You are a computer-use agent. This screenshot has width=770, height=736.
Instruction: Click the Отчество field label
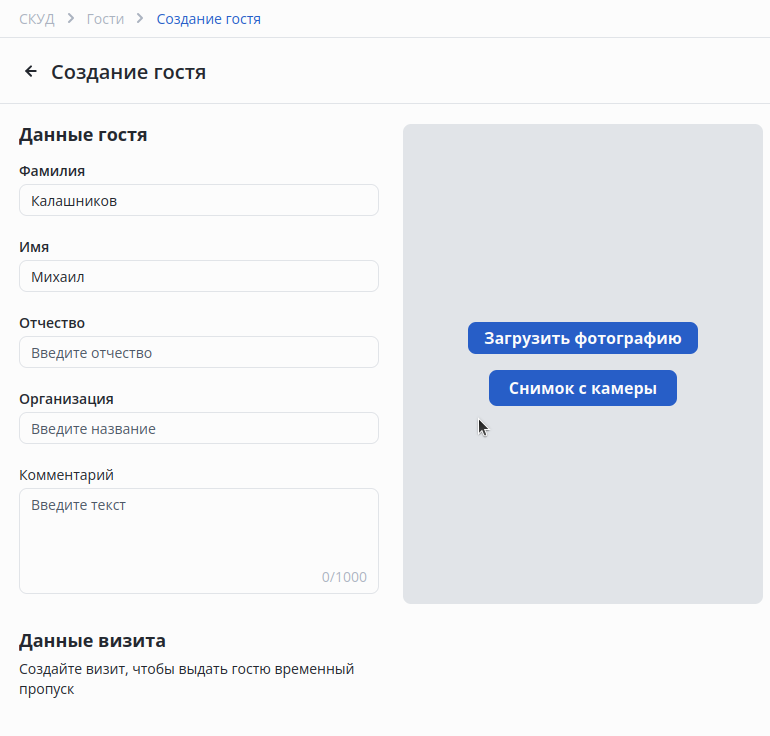coord(52,323)
